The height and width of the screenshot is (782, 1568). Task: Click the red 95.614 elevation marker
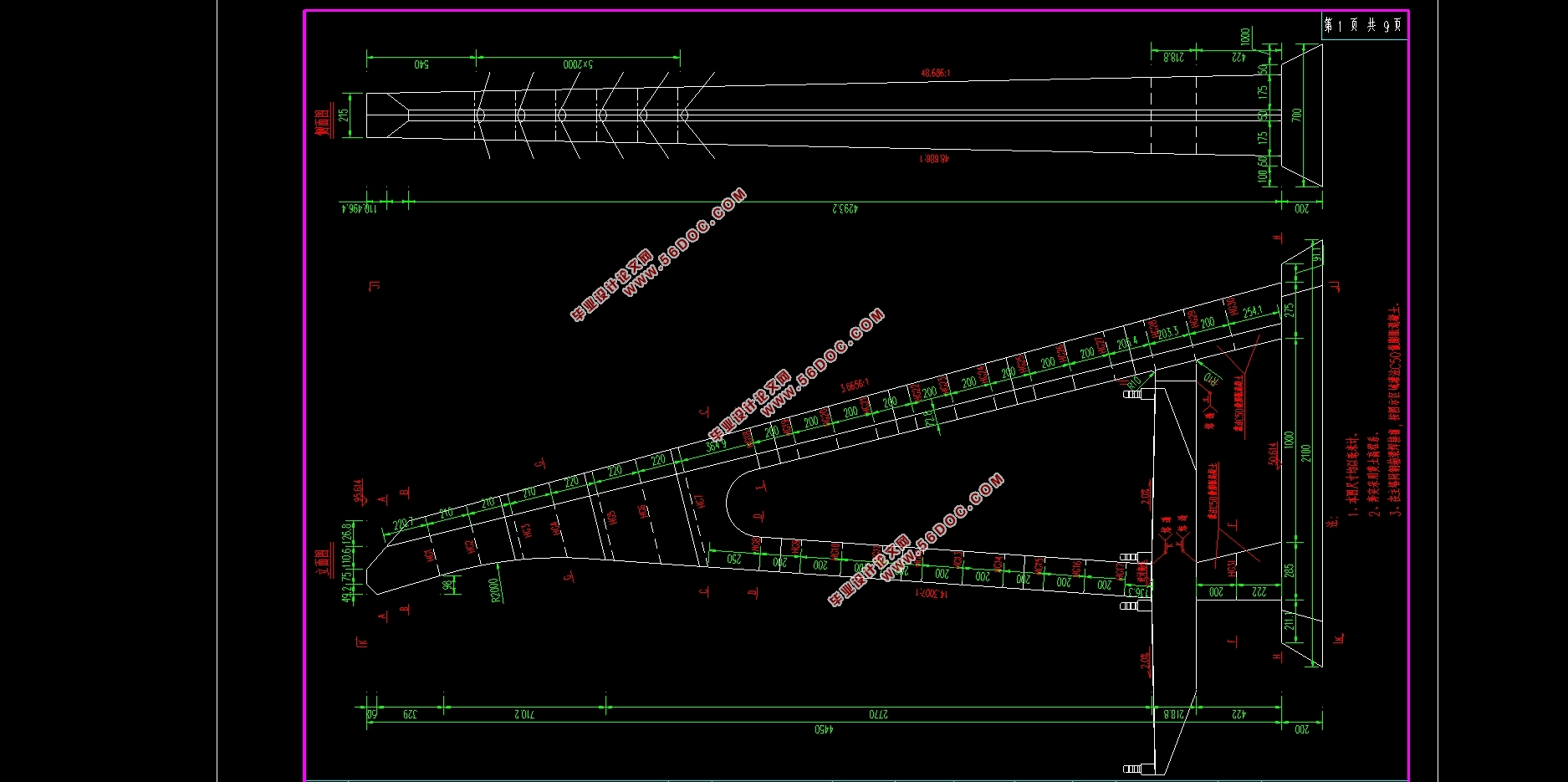(x=359, y=491)
